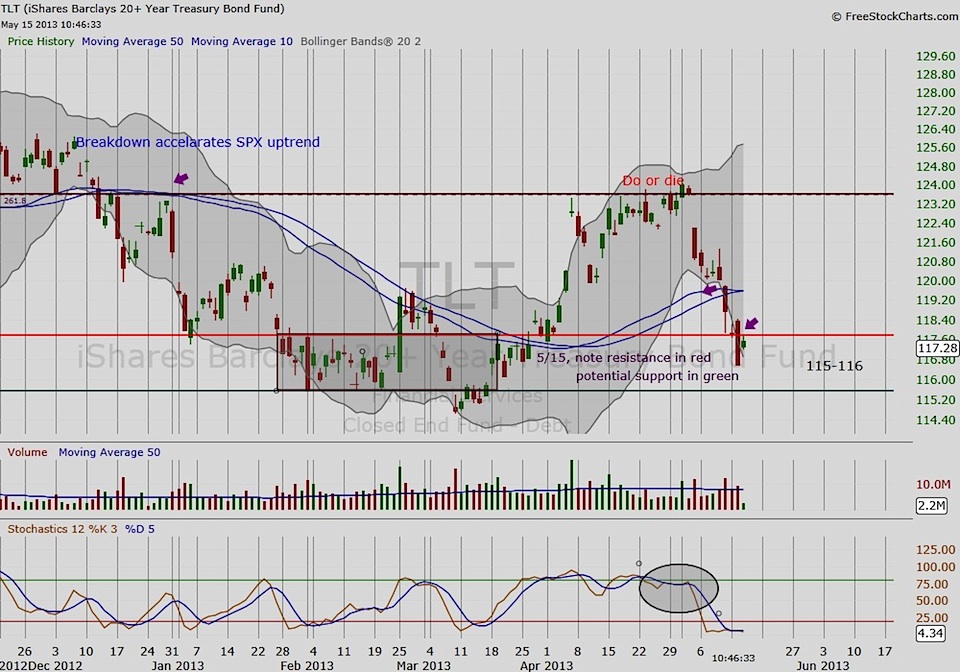
Task: Click the 31 date axis label
Action: 172,651
